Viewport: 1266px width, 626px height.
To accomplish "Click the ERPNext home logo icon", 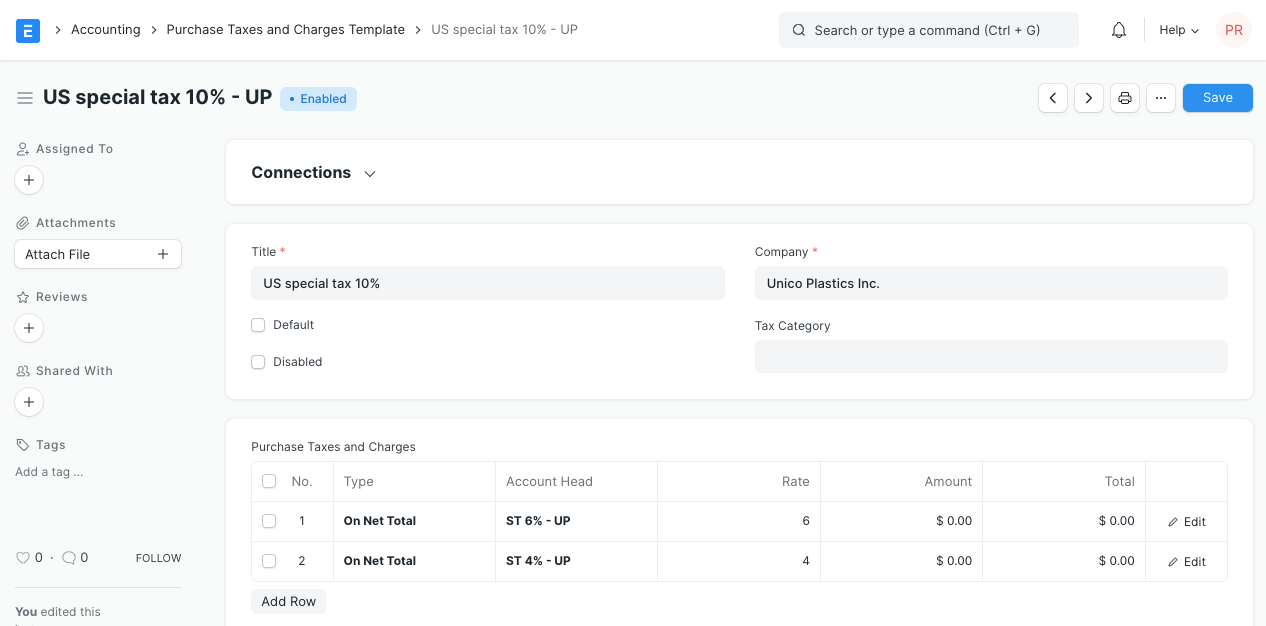I will coord(28,30).
